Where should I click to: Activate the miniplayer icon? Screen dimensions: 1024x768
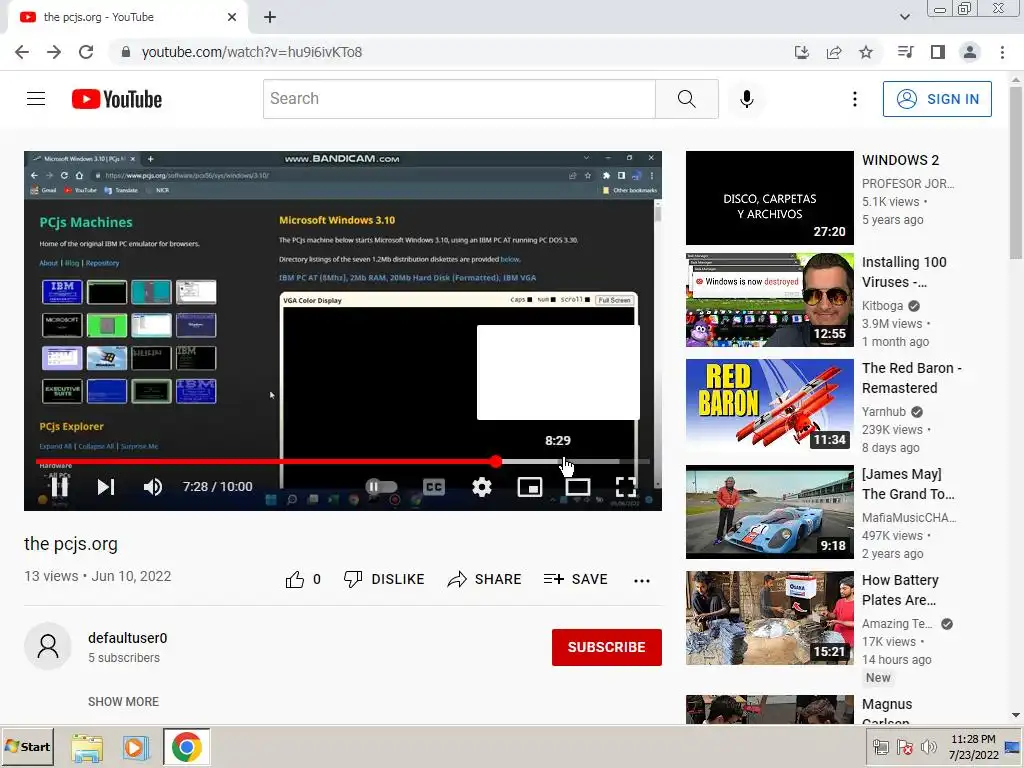click(530, 487)
